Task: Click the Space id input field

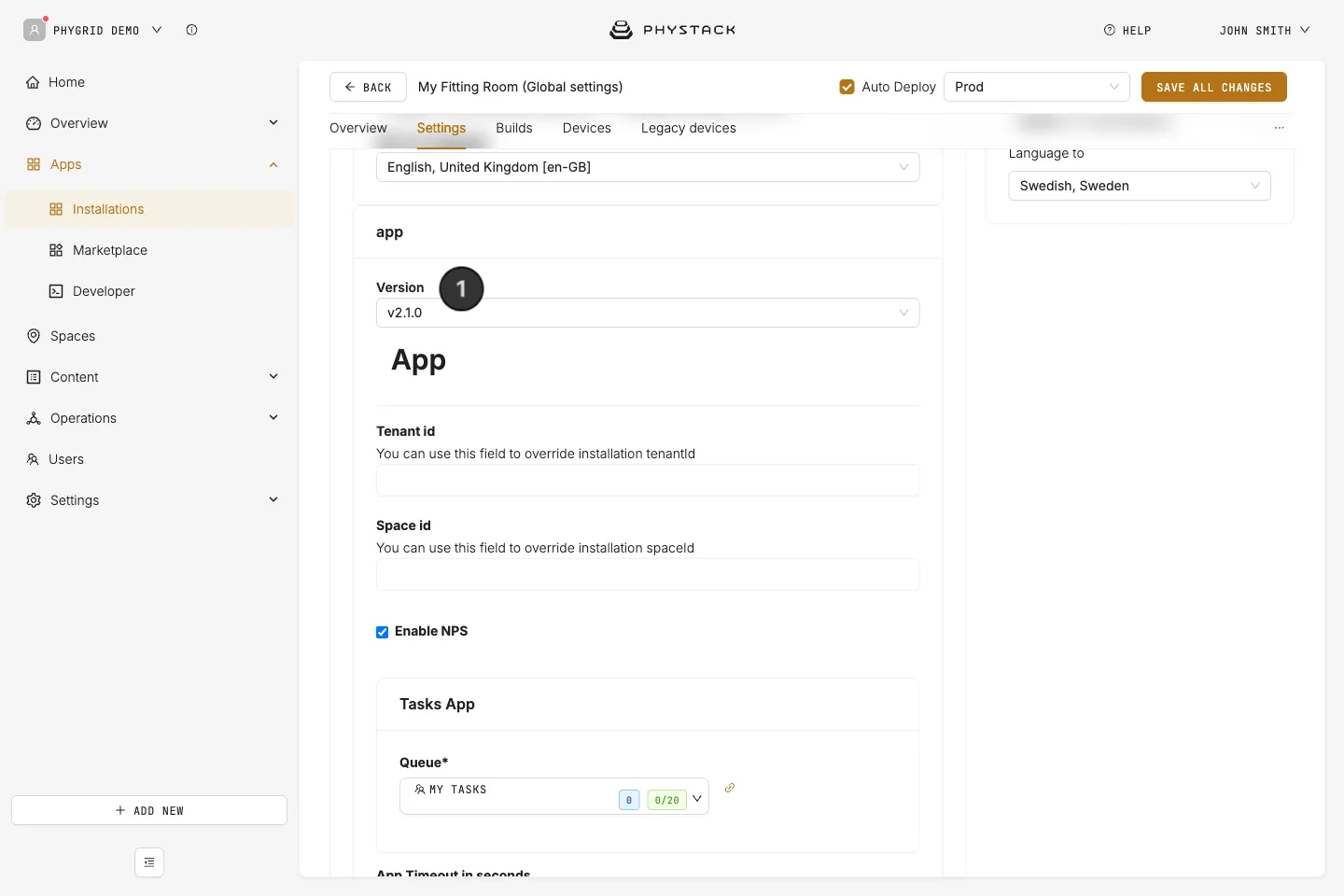Action: (648, 575)
